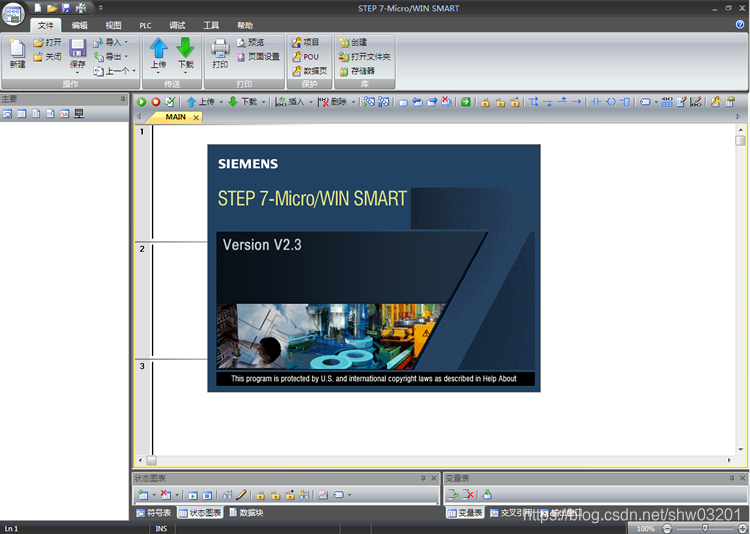Screen dimensions: 750x534
Task: Click the 创建 create library button
Action: coord(353,43)
